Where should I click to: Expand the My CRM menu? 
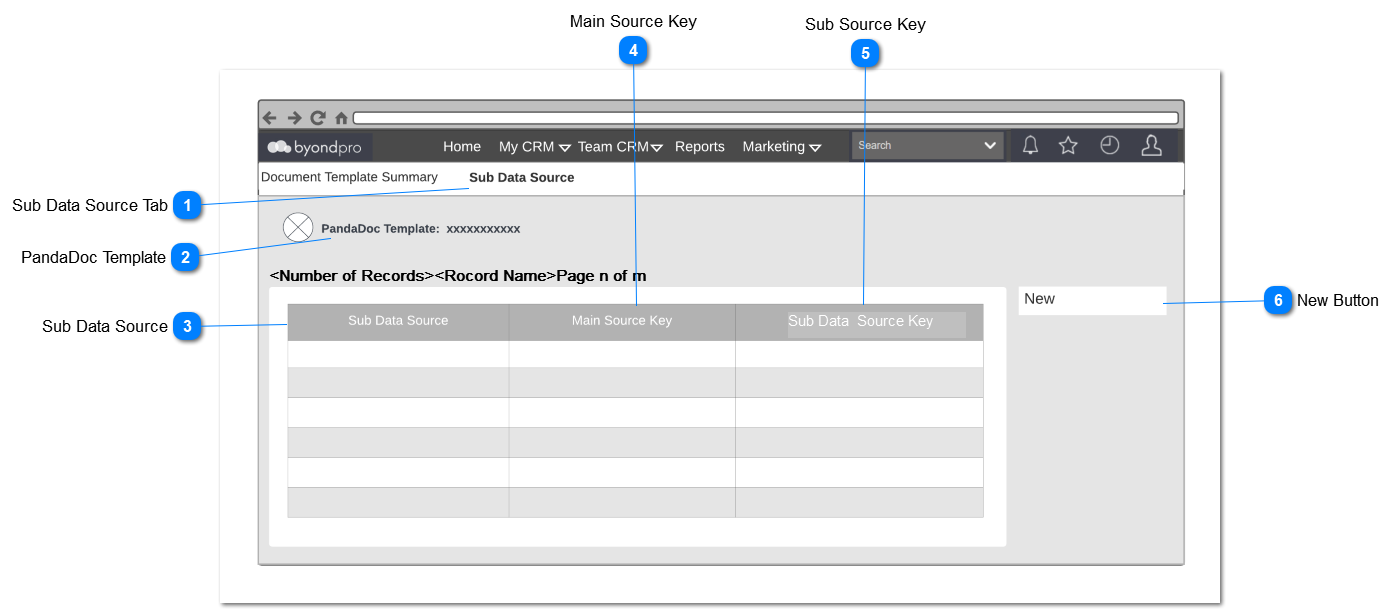point(534,147)
